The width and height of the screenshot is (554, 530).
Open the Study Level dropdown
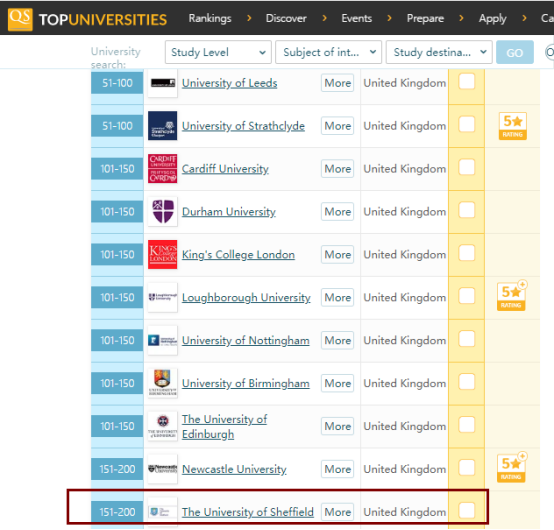click(x=218, y=52)
